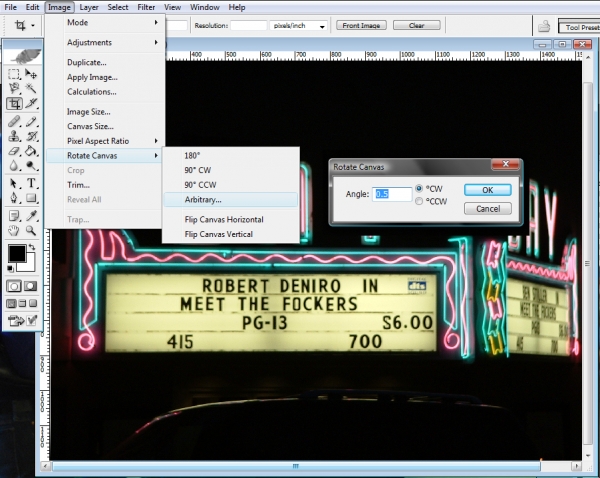Viewport: 600px width, 478px height.
Task: Open the palette well icon in options bar
Action: (x=544, y=26)
